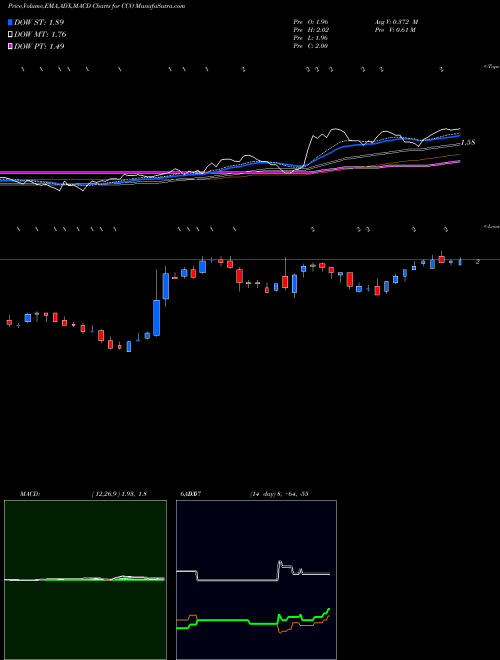The image size is (500, 660).
Task: Click the 'MACD:' panel label
Action: click(30, 494)
